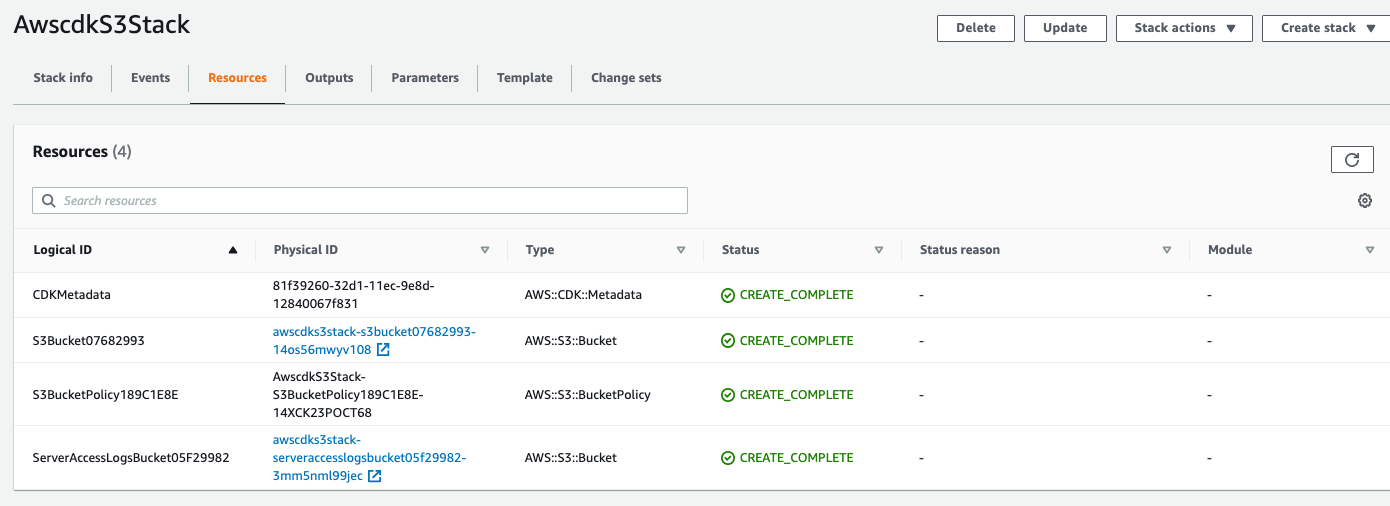
Task: Click the Delete button
Action: point(976,28)
